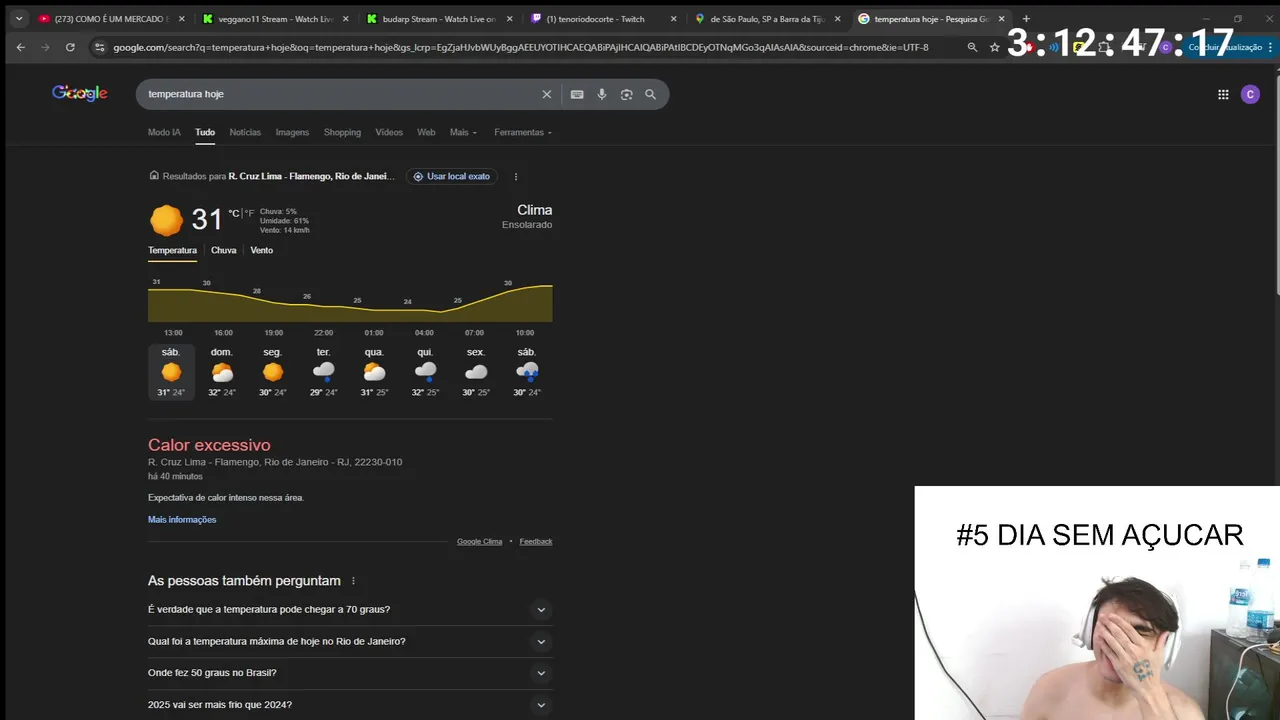Switch to the Notícias search tab
This screenshot has height=720, width=1280.
tap(245, 132)
